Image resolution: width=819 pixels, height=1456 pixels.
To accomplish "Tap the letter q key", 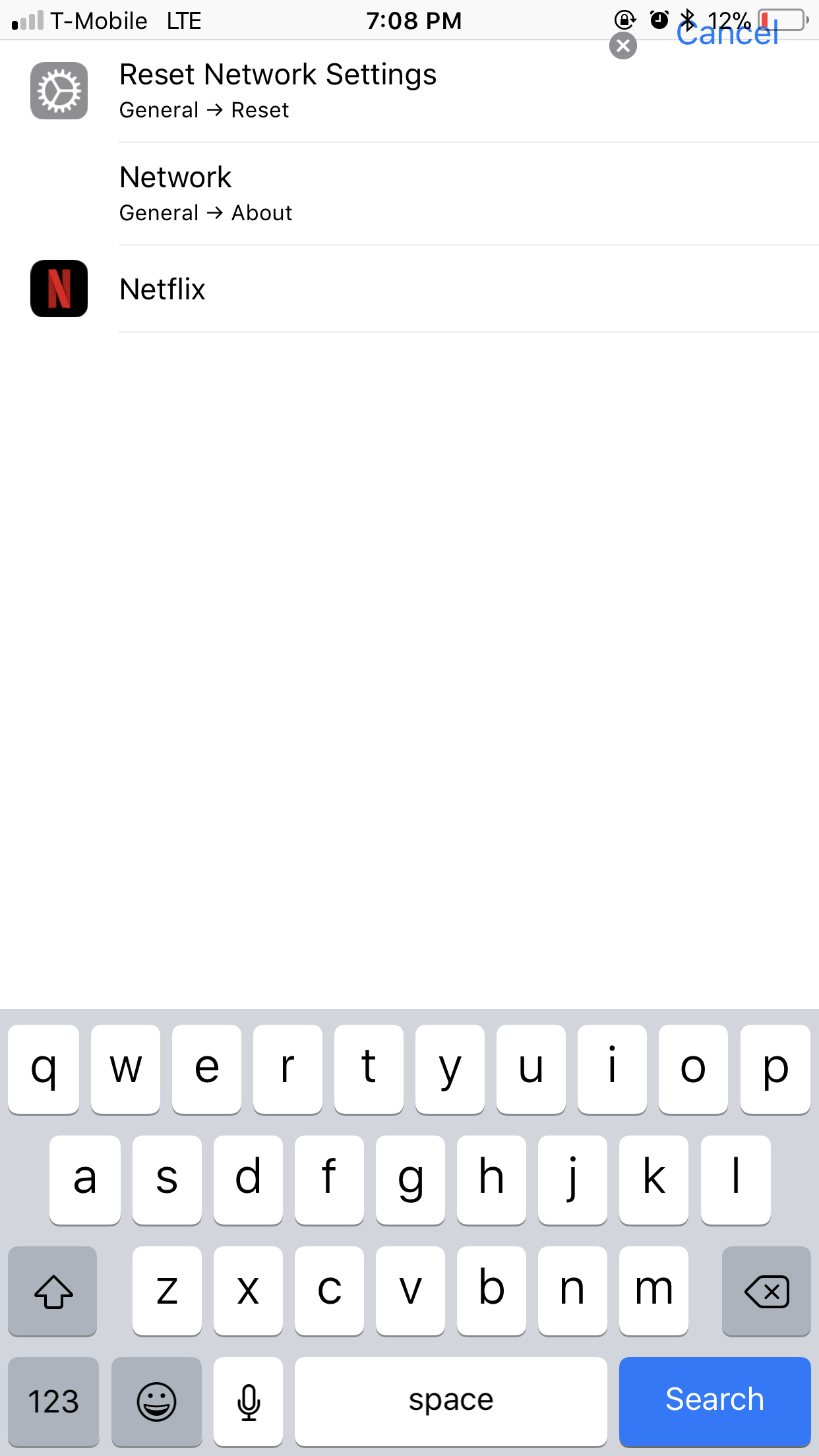I will point(44,1070).
